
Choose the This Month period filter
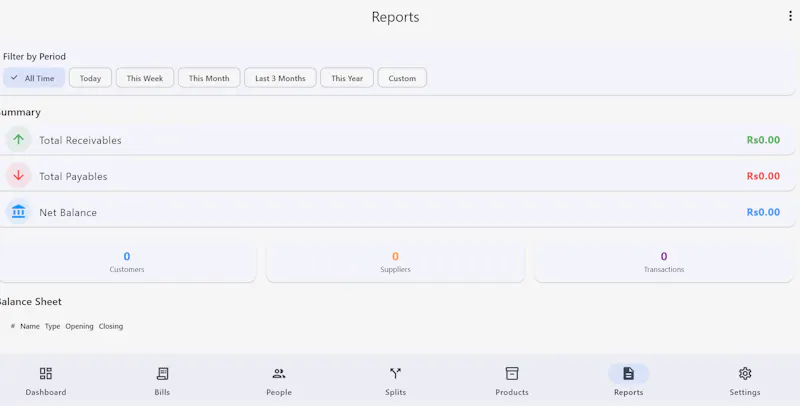209,78
